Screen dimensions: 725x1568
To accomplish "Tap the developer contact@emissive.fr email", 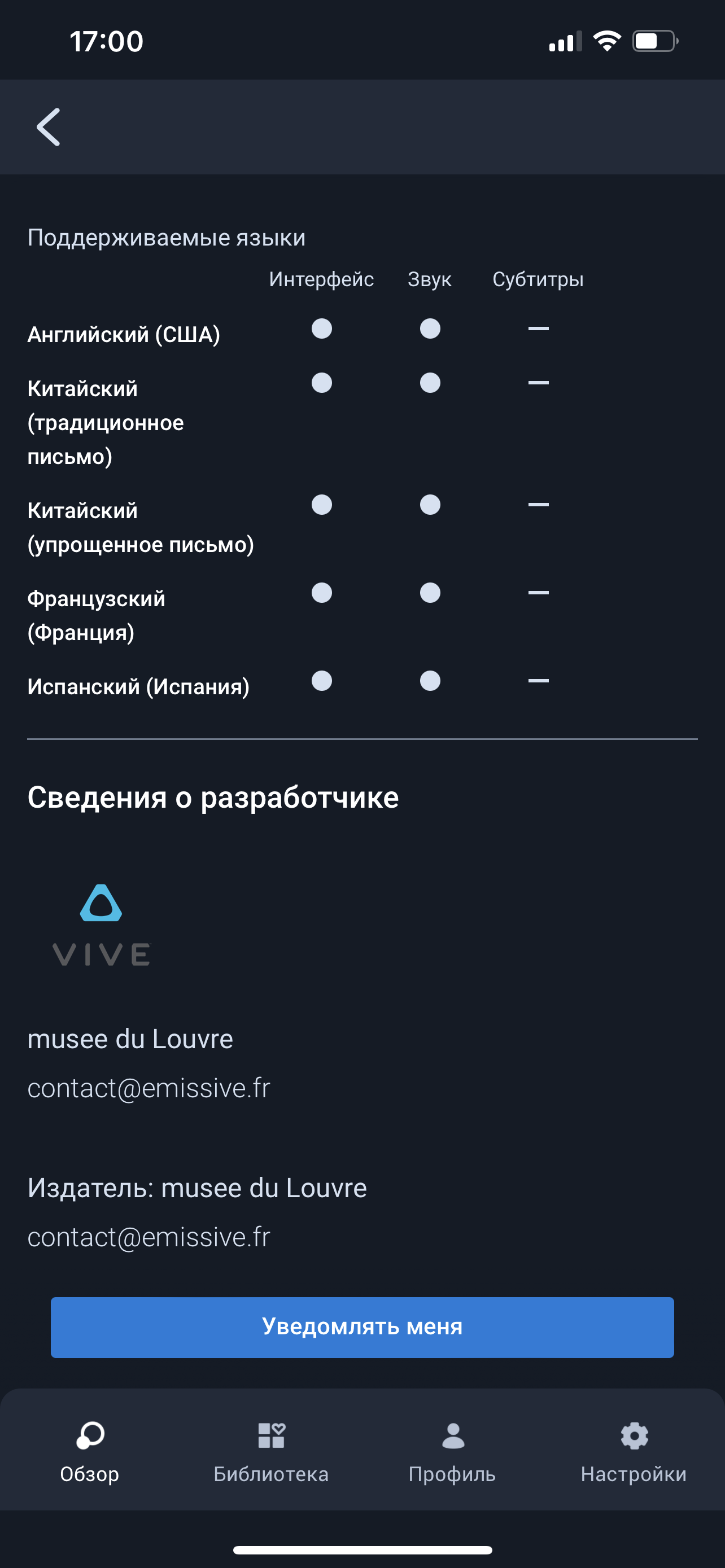I will coord(149,1088).
